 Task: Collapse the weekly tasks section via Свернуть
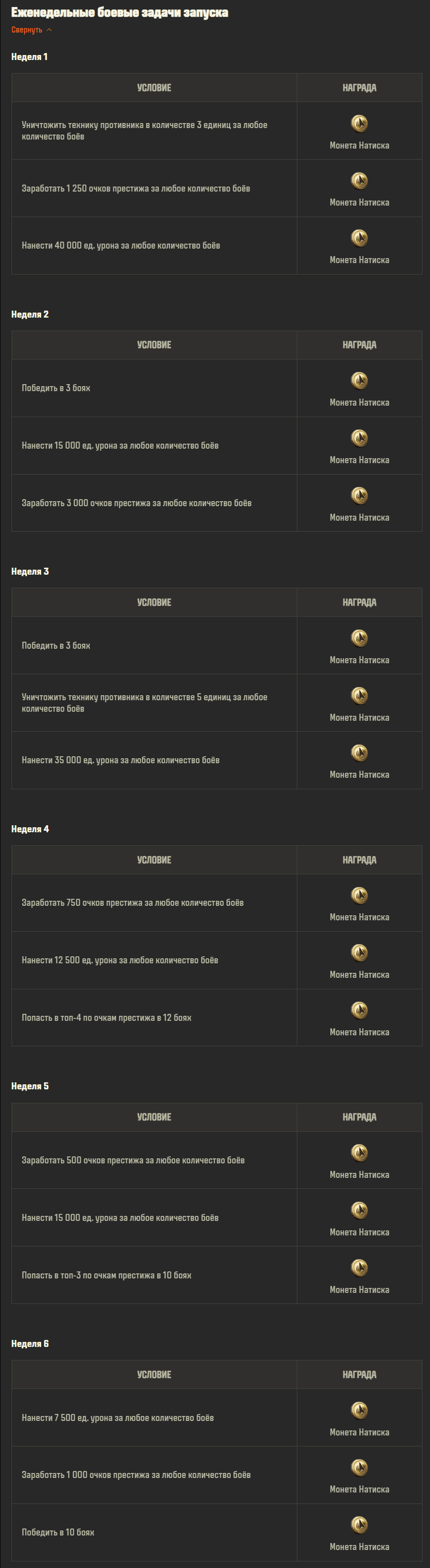pyautogui.click(x=27, y=30)
